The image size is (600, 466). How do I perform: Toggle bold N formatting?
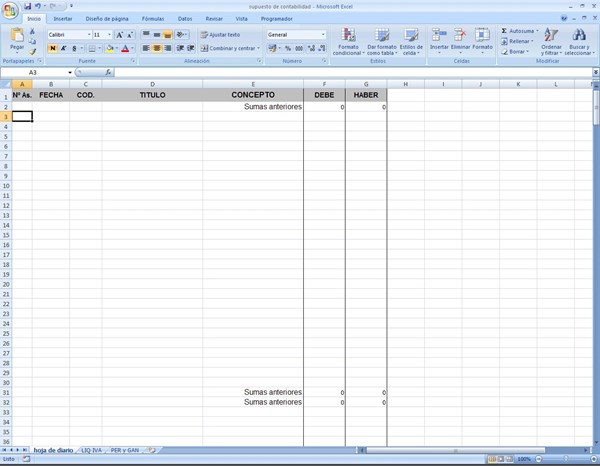click(x=53, y=48)
